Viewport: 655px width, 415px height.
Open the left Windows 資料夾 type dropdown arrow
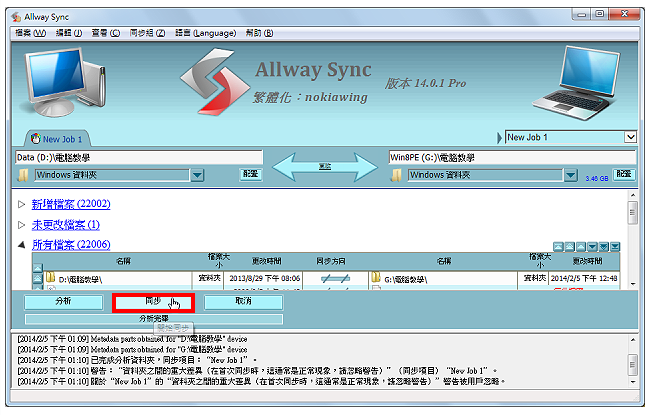click(x=197, y=175)
